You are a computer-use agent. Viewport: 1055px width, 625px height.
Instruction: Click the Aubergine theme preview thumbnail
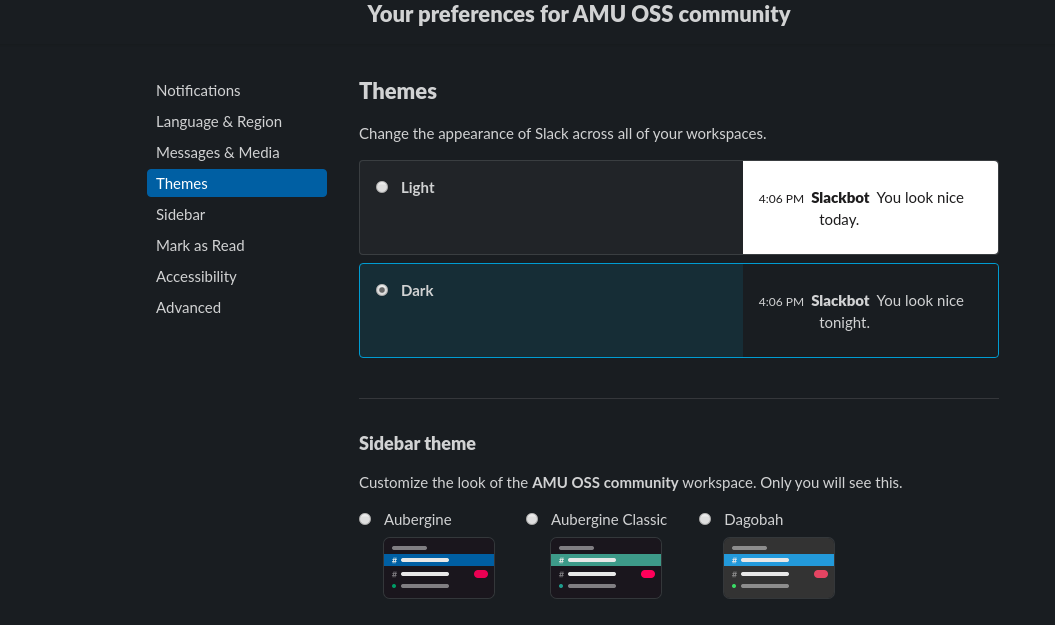[439, 568]
